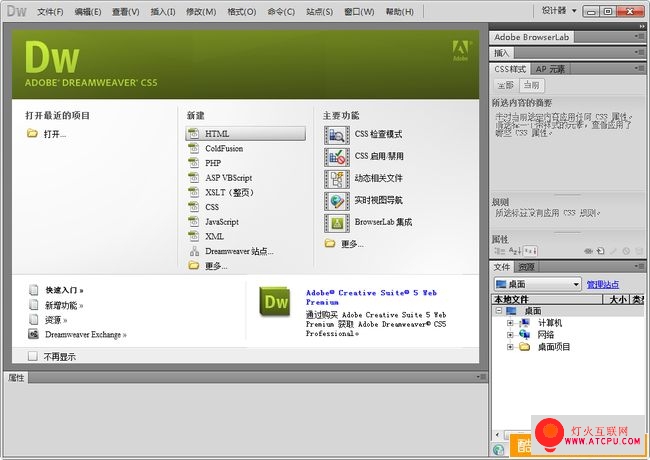This screenshot has width=650, height=460.
Task: Open the 设计器 workspace dropdown
Action: (x=559, y=10)
